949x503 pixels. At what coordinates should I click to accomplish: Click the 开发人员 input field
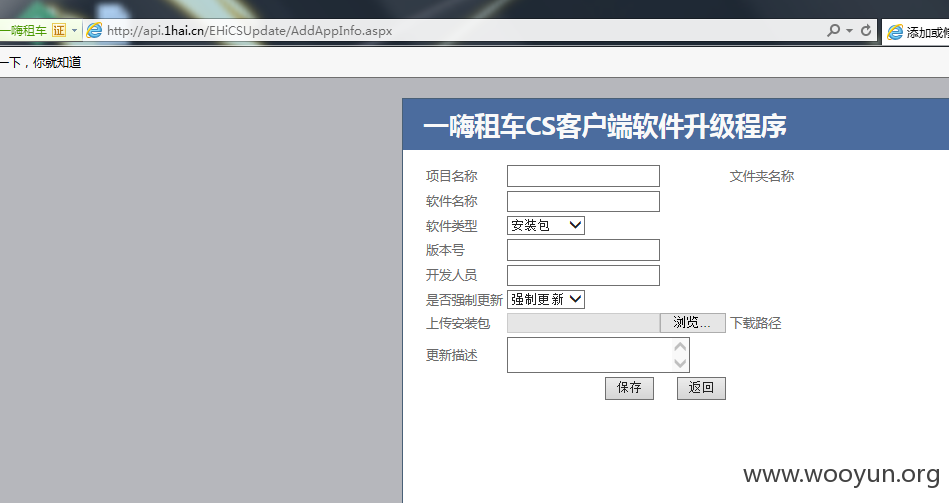pyautogui.click(x=583, y=275)
